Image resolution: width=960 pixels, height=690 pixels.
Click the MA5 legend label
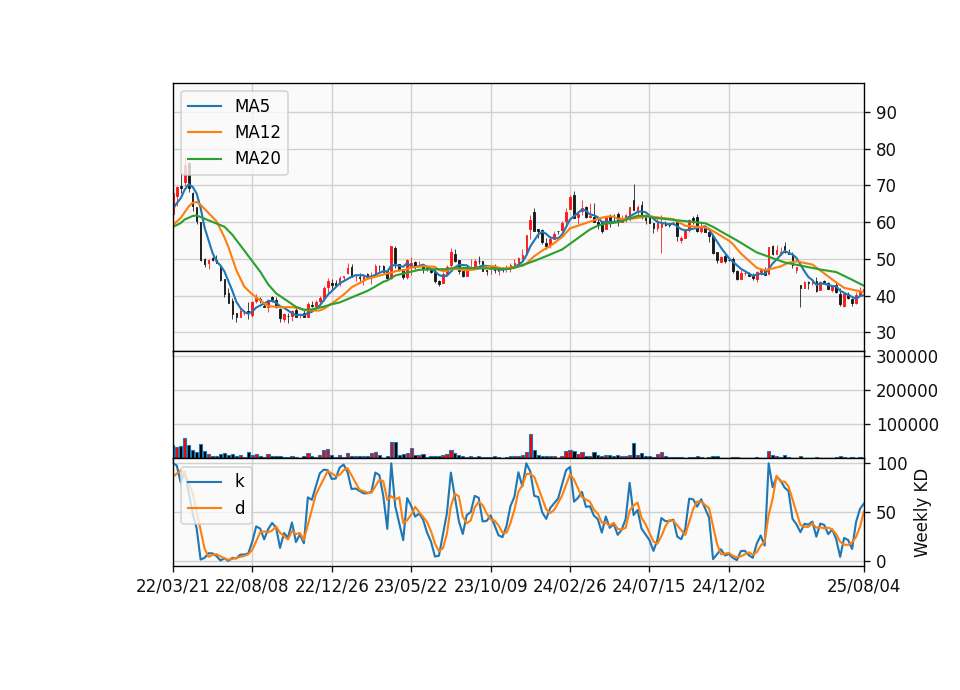click(x=252, y=106)
